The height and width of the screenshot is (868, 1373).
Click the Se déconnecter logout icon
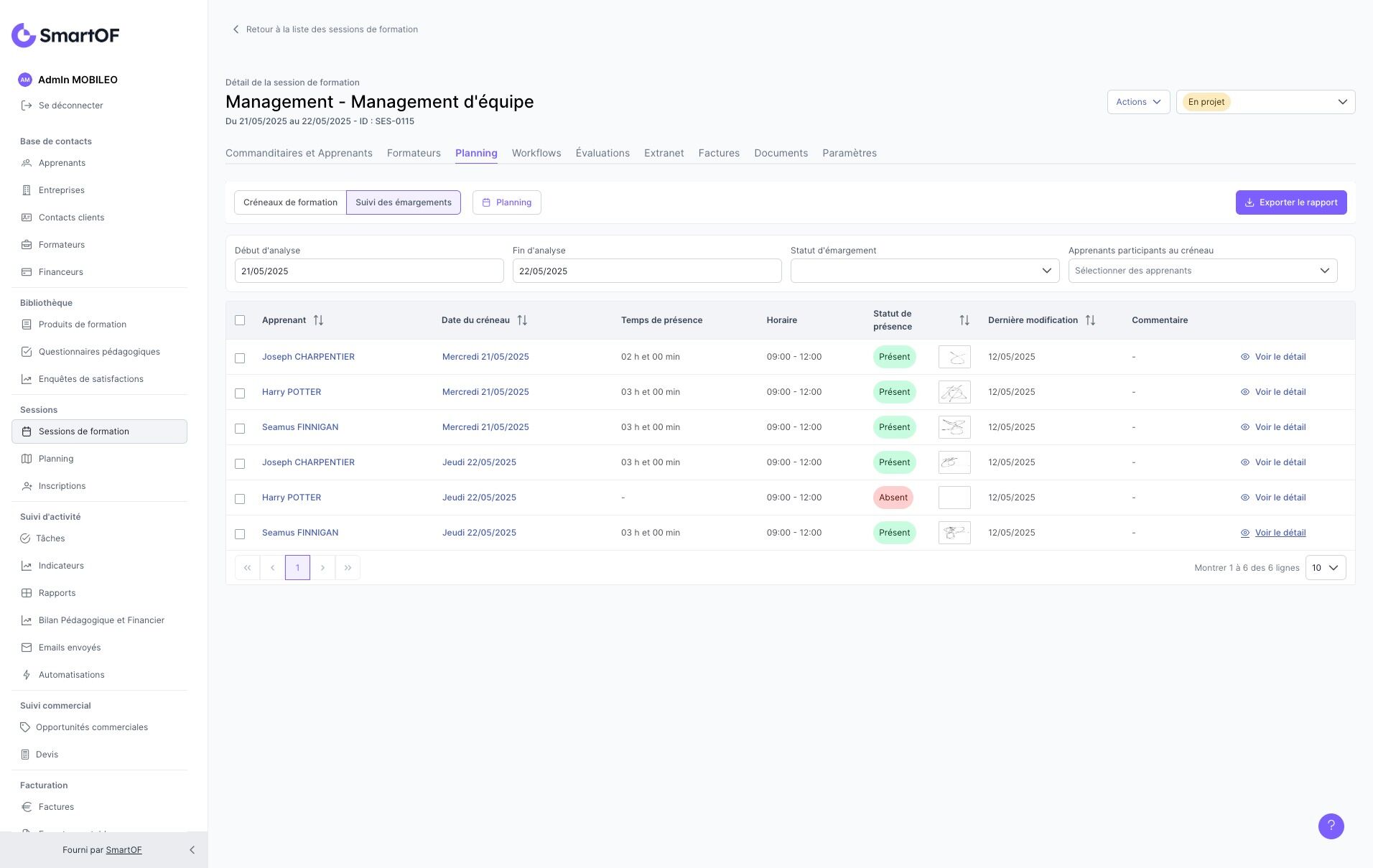tap(27, 106)
